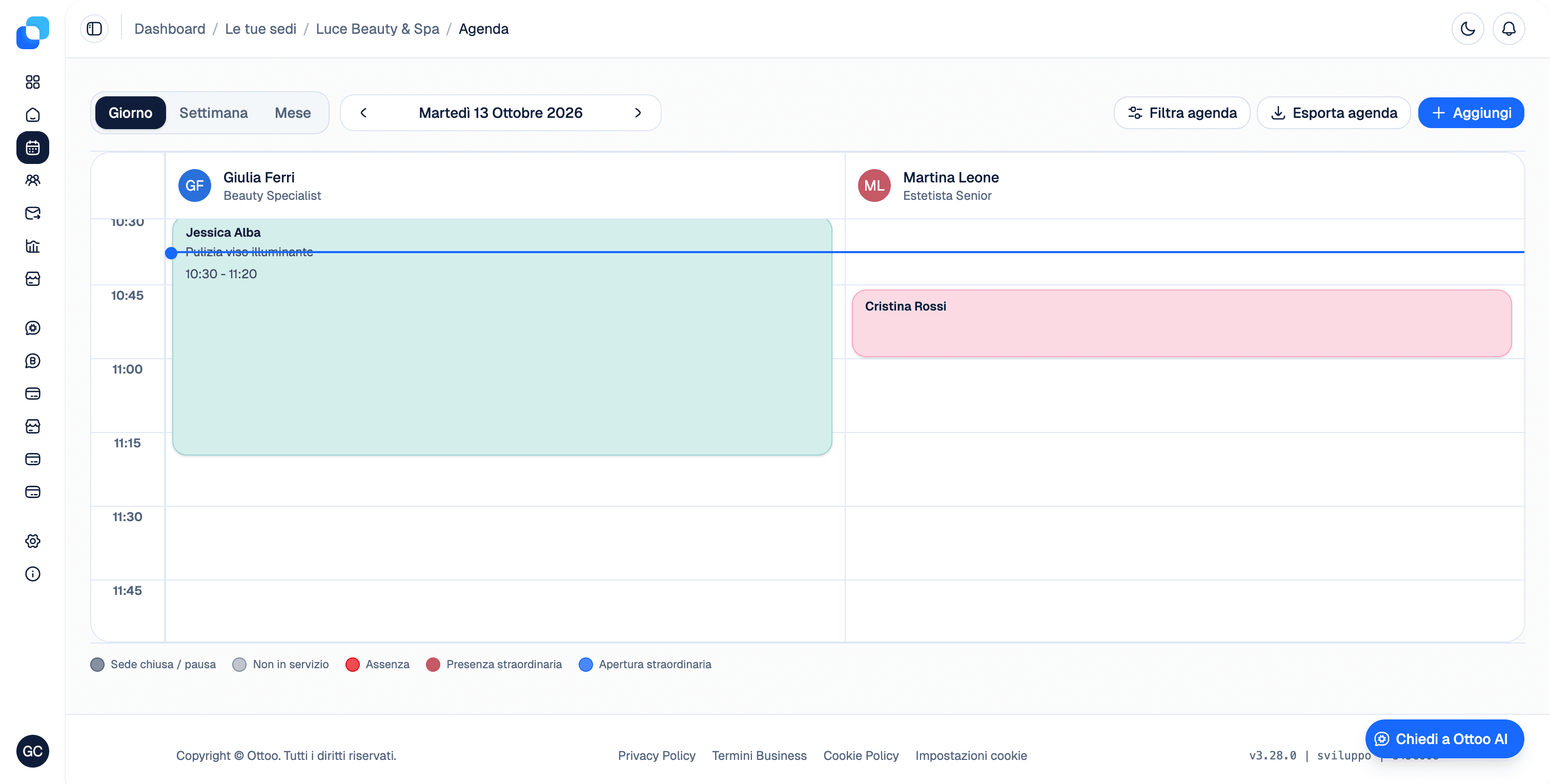Open the bar chart statistics icon
Image resolution: width=1550 pixels, height=784 pixels.
(32, 246)
